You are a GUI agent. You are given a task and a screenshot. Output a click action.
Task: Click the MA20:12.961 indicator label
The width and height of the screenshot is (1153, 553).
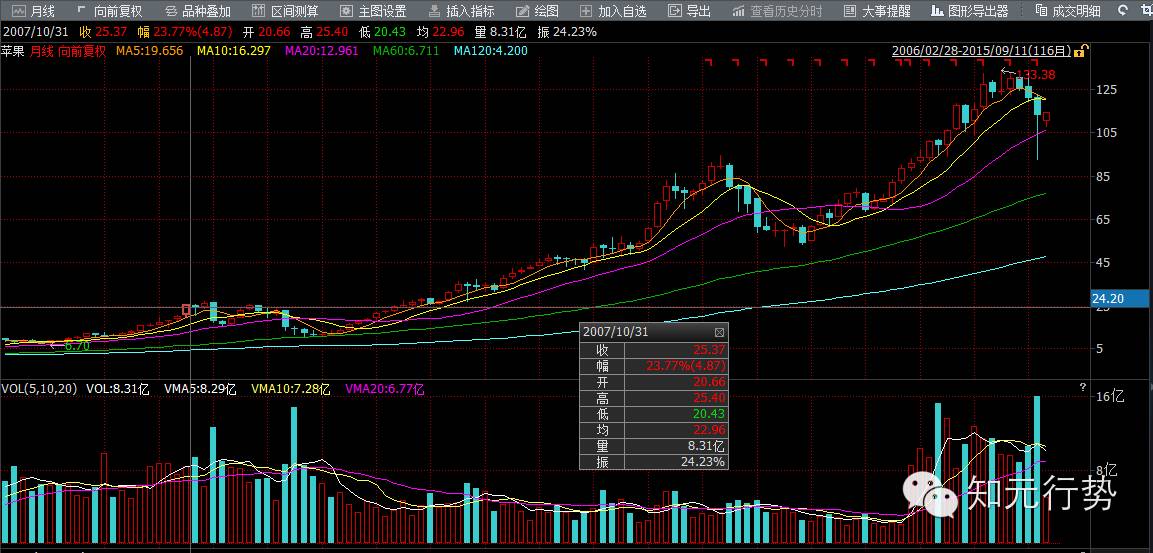(x=322, y=51)
